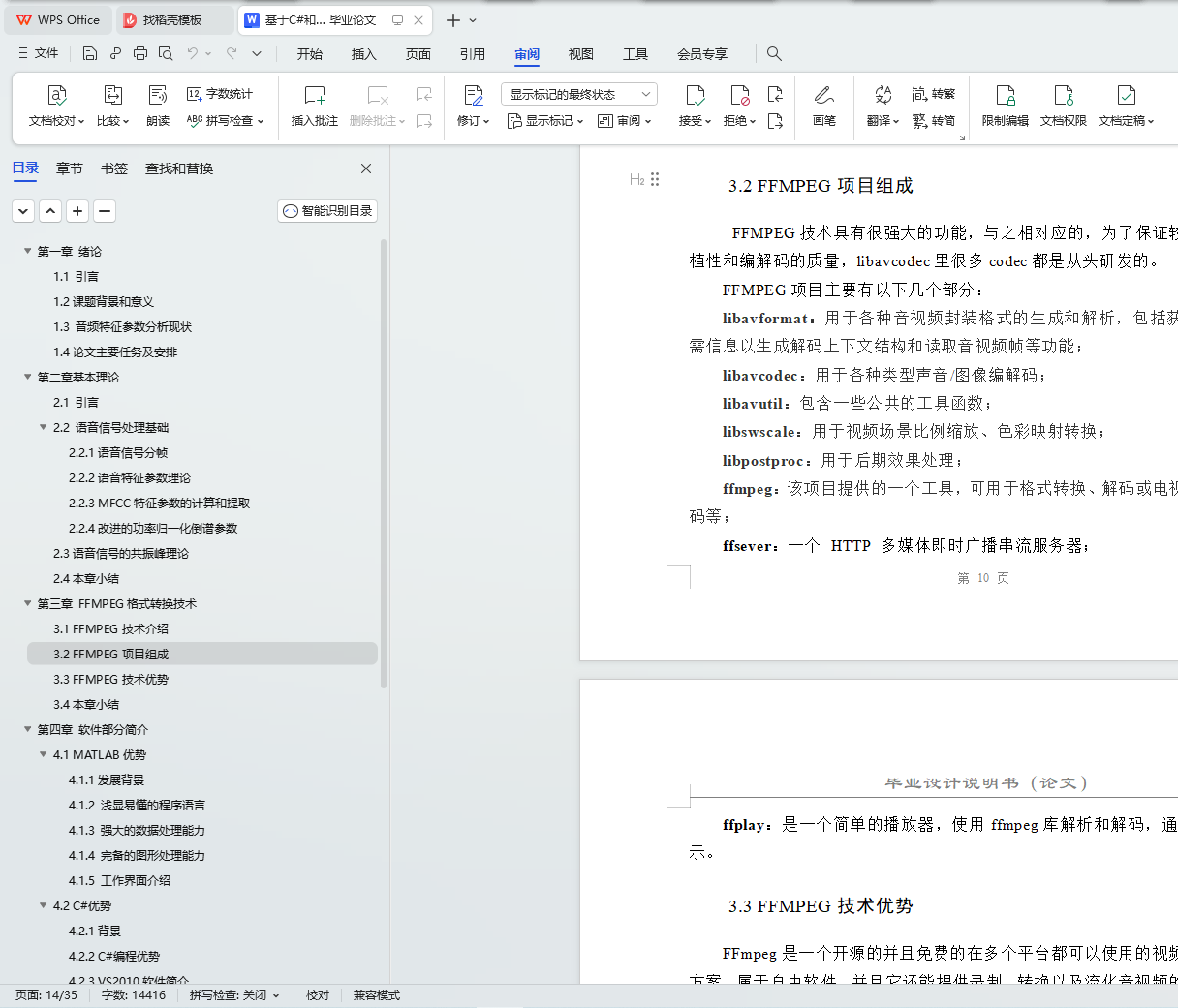The height and width of the screenshot is (1008, 1178).
Task: Click 拼写检查: 关闭 in status bar
Action: click(234, 995)
